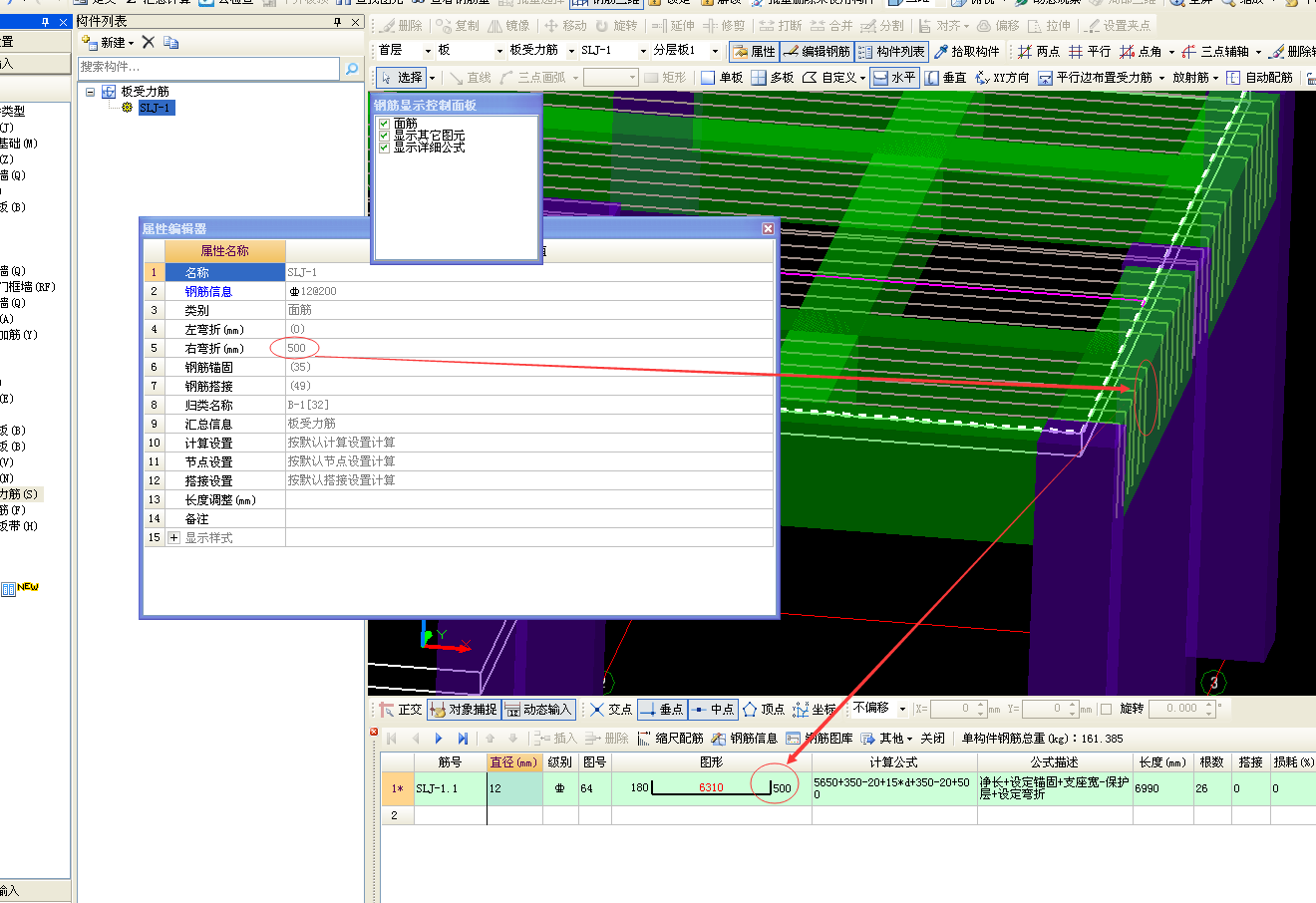Viewport: 1316px width, 903px height.
Task: Jump to last rebar record arrow
Action: click(x=463, y=738)
